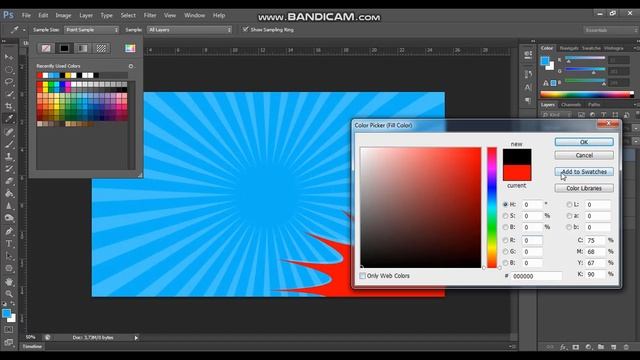Open the Window menu
This screenshot has width=640, height=360.
(194, 16)
